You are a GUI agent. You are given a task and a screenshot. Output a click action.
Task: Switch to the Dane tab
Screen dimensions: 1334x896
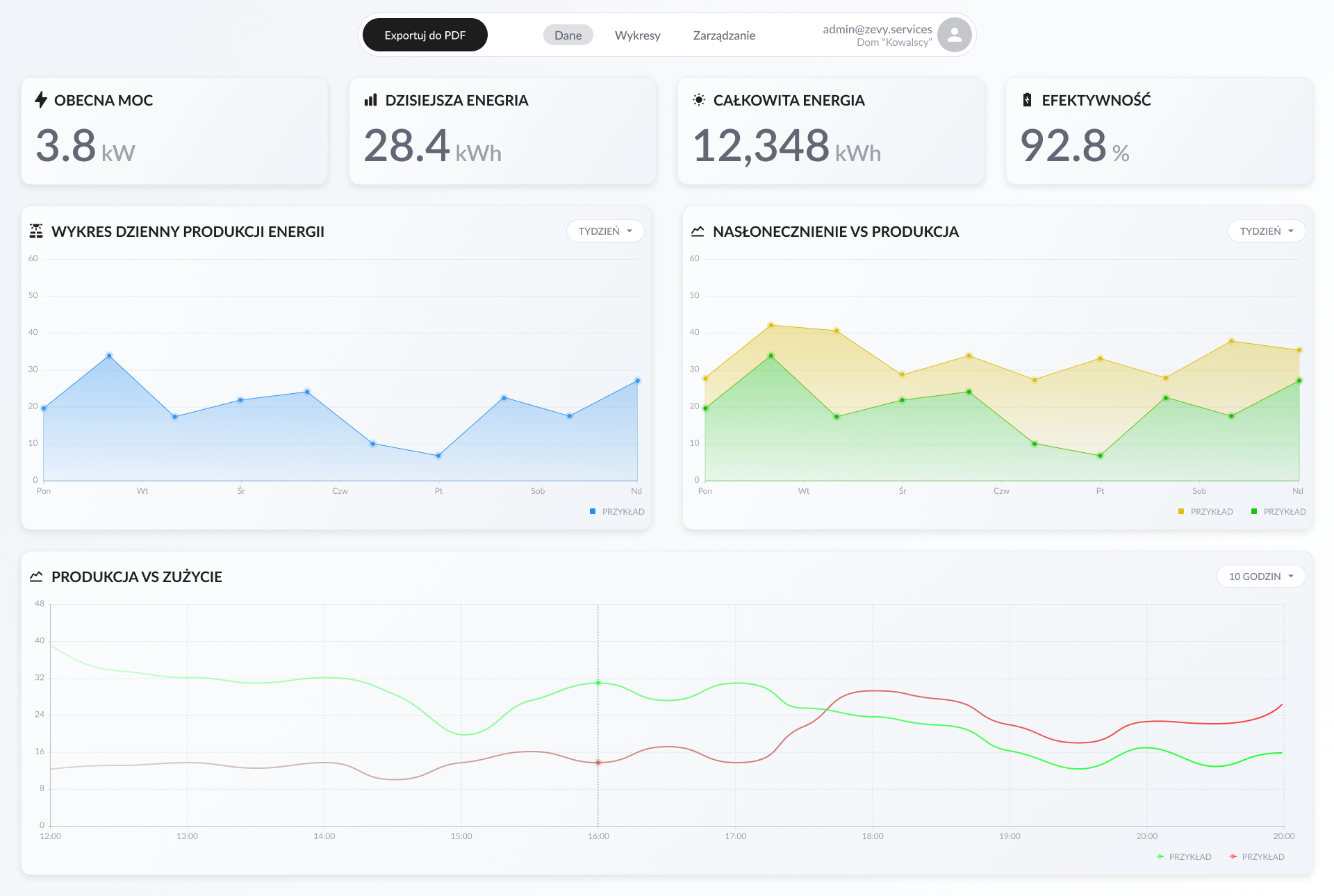click(x=568, y=35)
